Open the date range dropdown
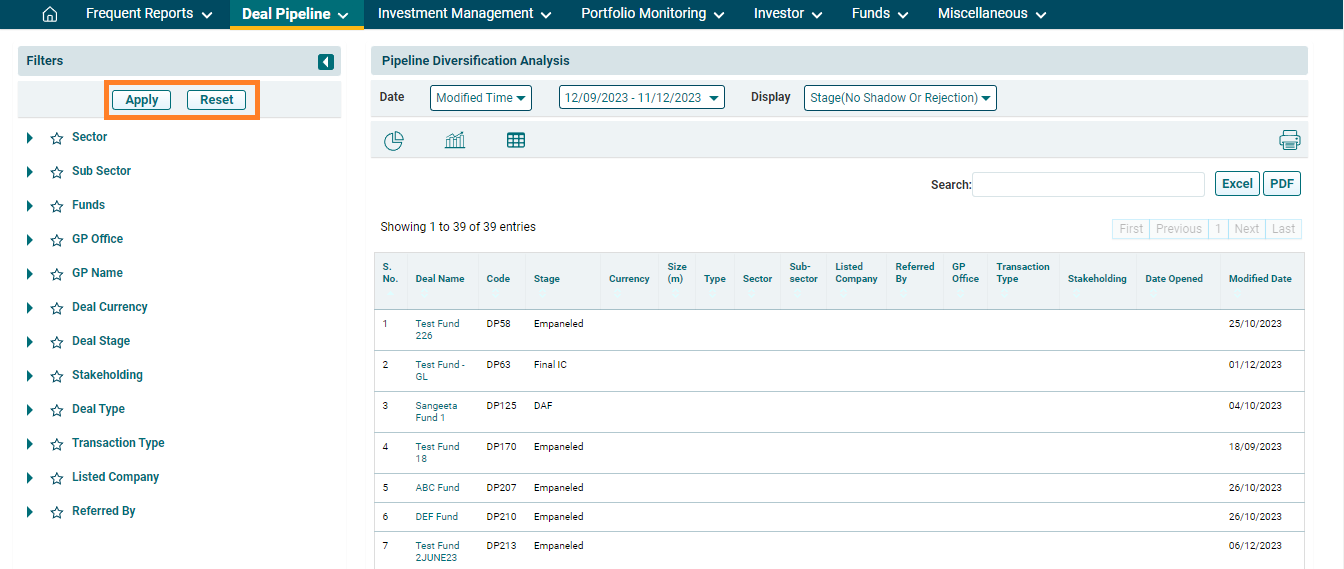Image resolution: width=1344 pixels, height=569 pixels. [641, 98]
